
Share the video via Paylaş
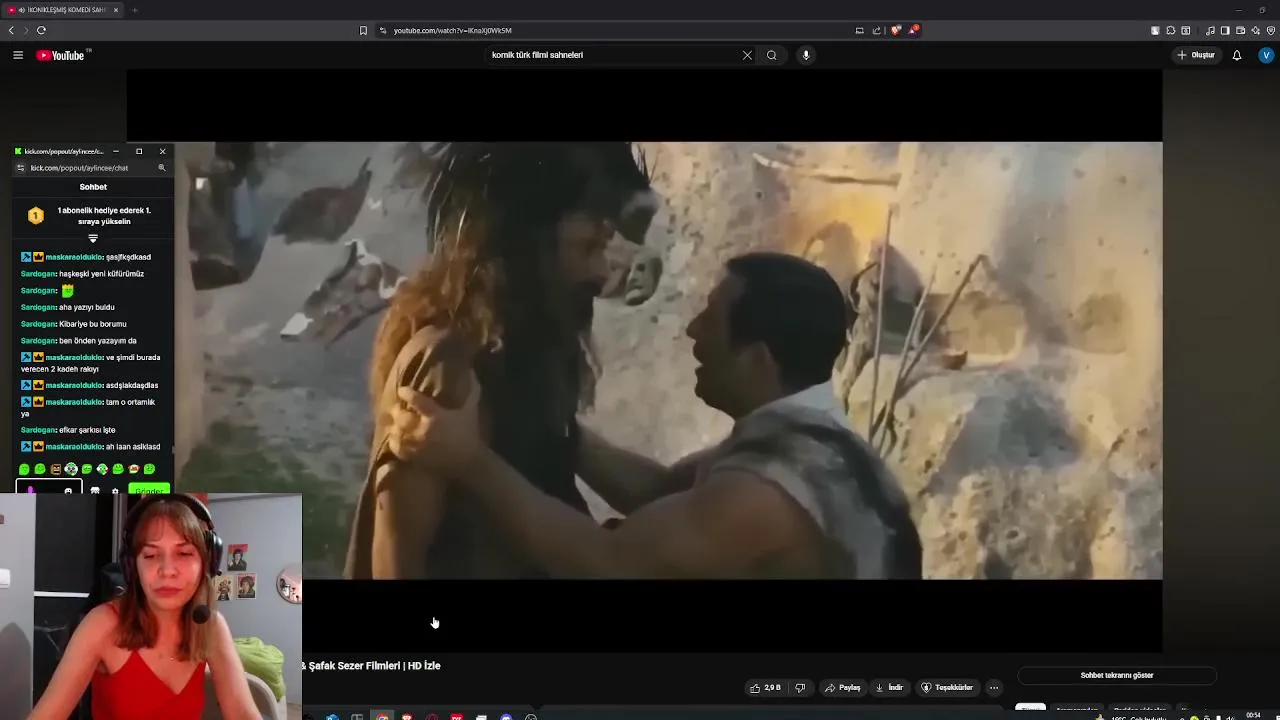(x=843, y=688)
